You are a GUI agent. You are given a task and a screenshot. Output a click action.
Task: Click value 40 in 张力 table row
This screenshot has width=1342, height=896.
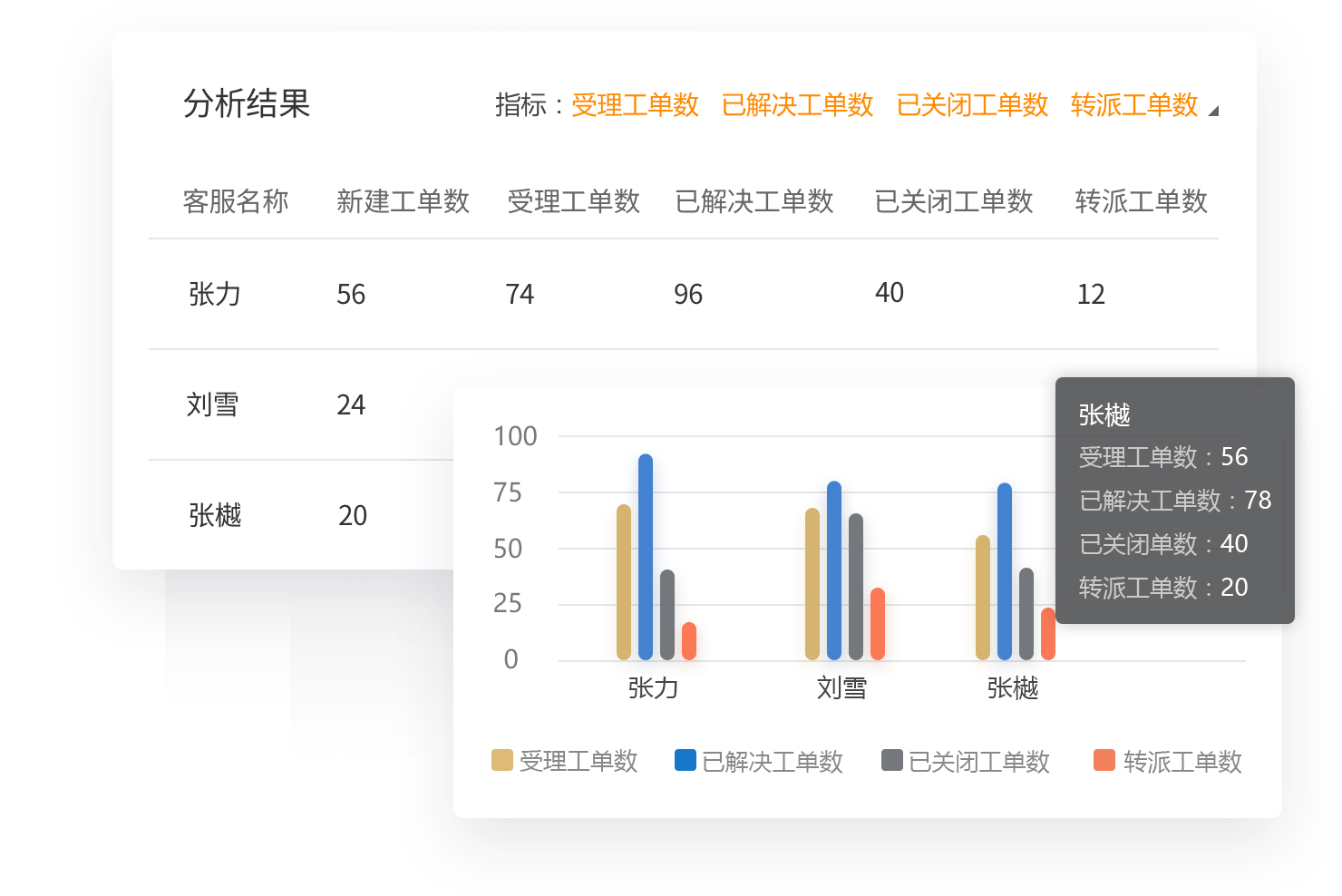coord(890,293)
